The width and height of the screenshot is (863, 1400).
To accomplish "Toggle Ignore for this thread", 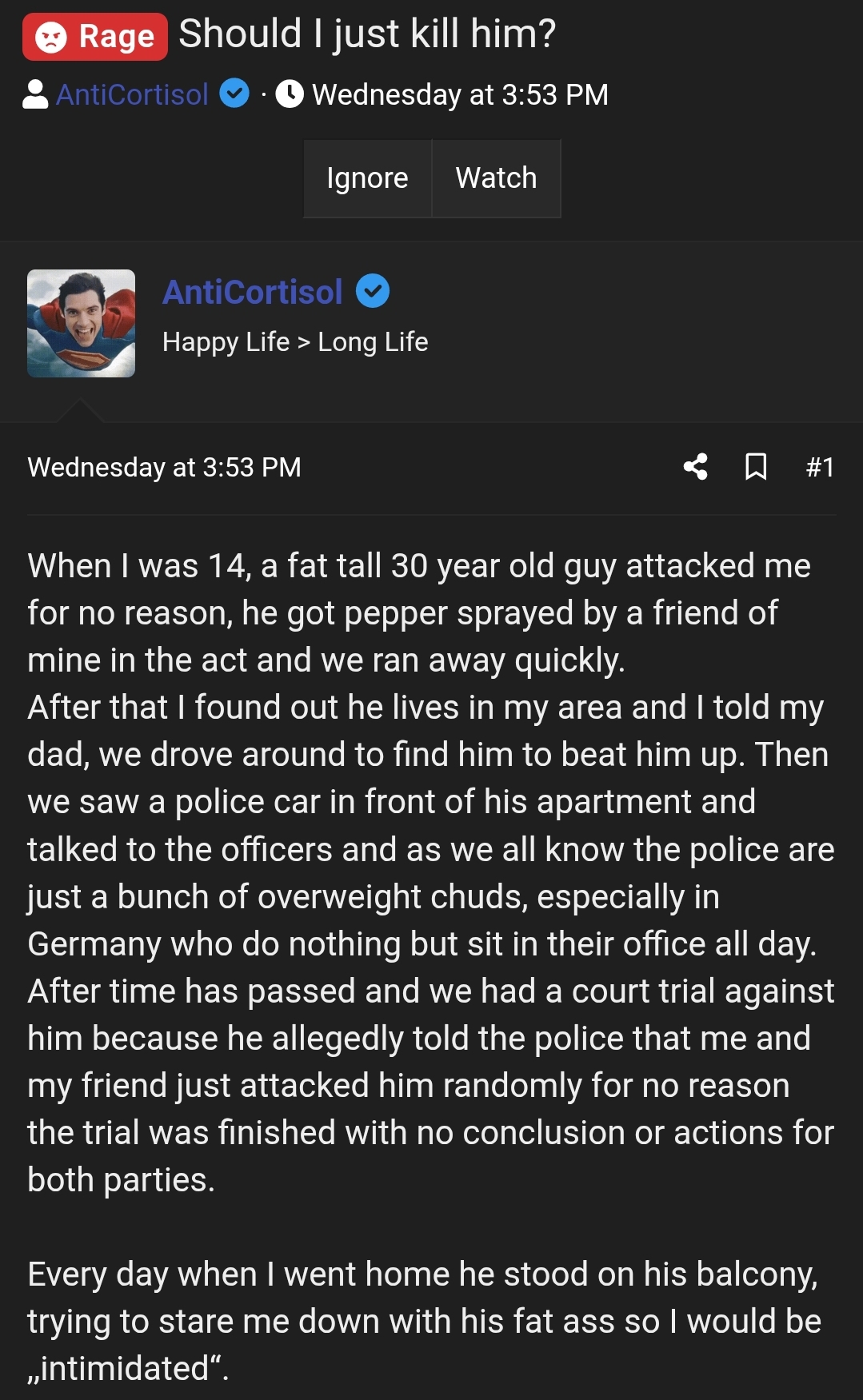I will (367, 178).
